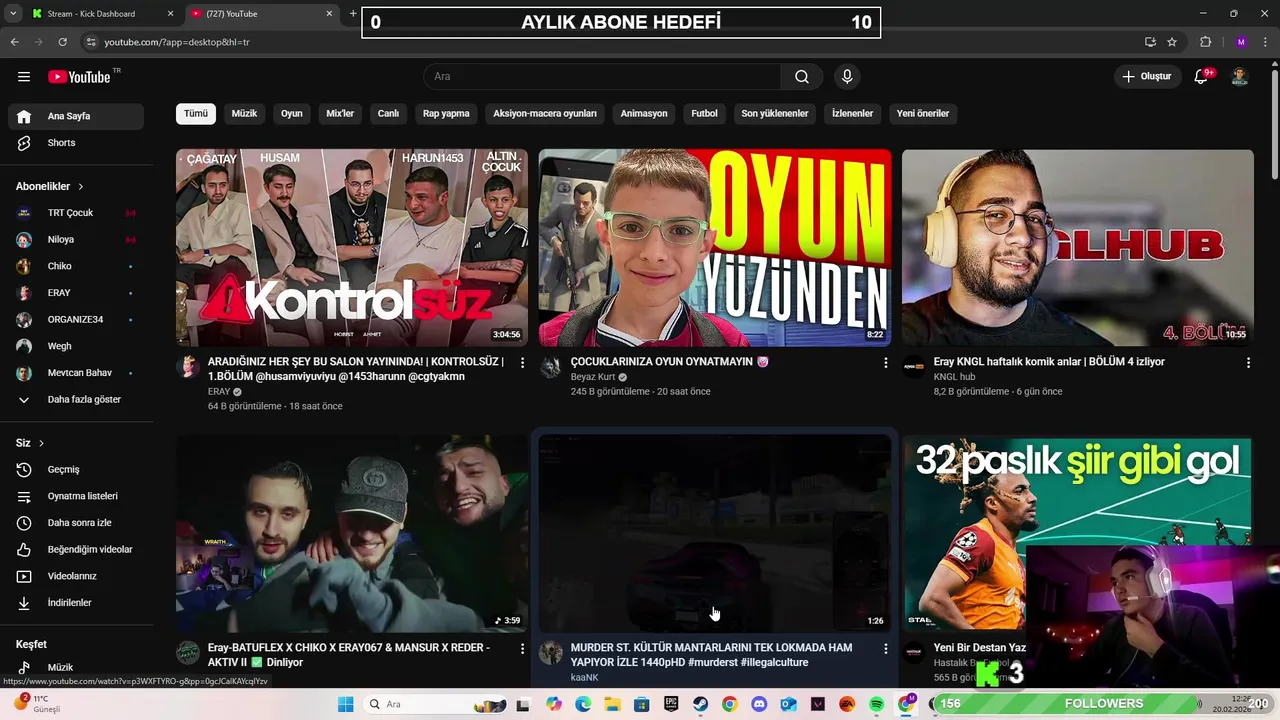Screen dimensions: 1280x720
Task: Expand Daha fazla göster subscriptions
Action: pos(76,400)
